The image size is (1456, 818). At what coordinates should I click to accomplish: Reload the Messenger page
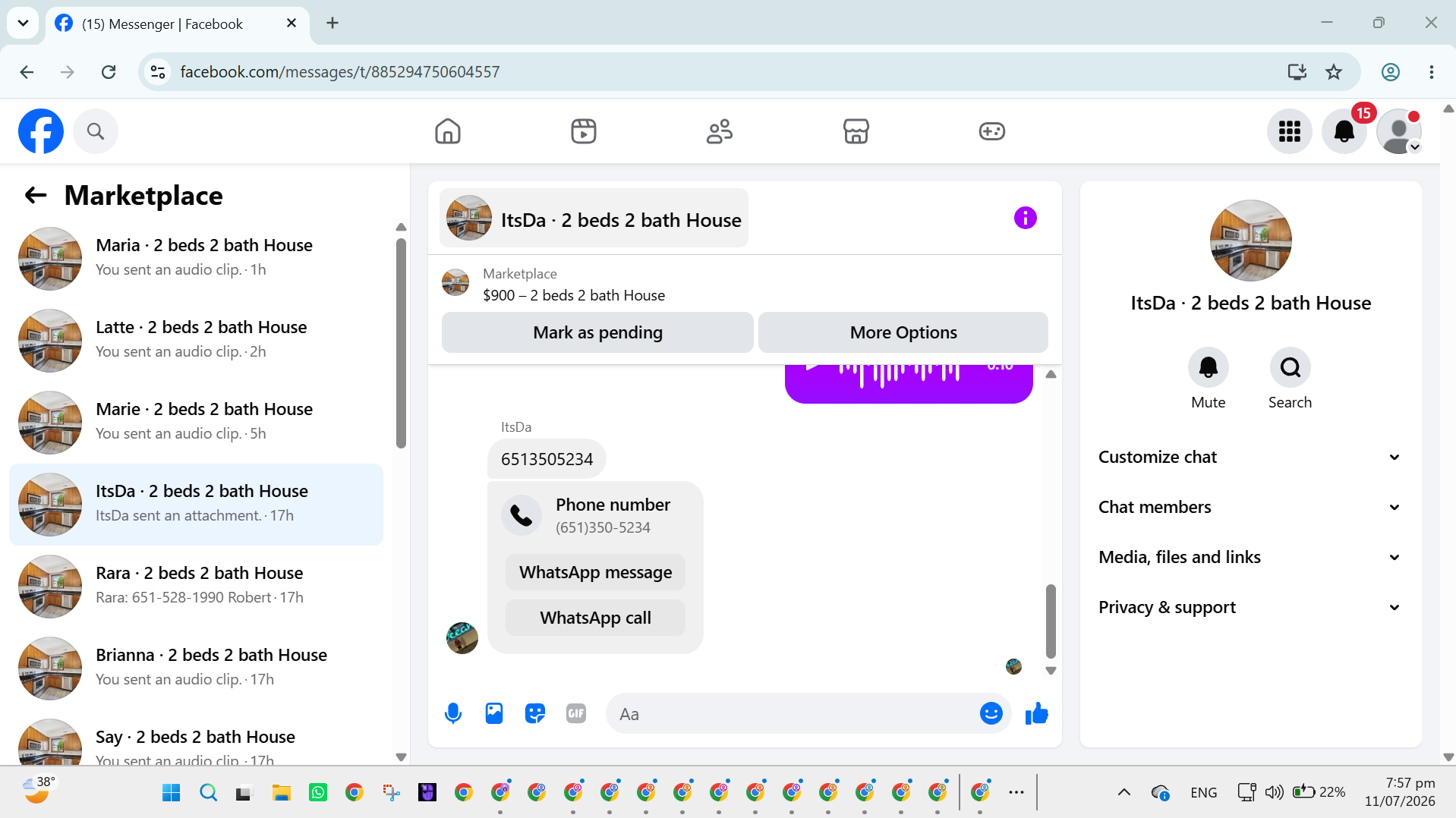109,72
